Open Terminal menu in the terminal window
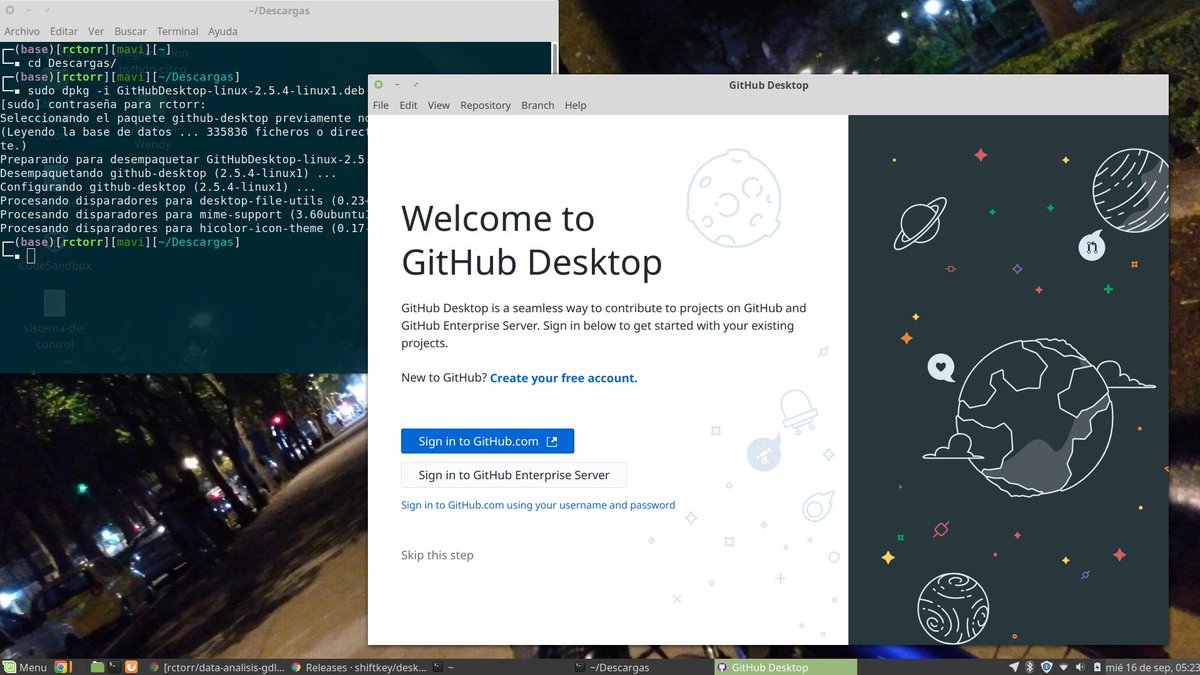The image size is (1200, 675). coord(177,31)
